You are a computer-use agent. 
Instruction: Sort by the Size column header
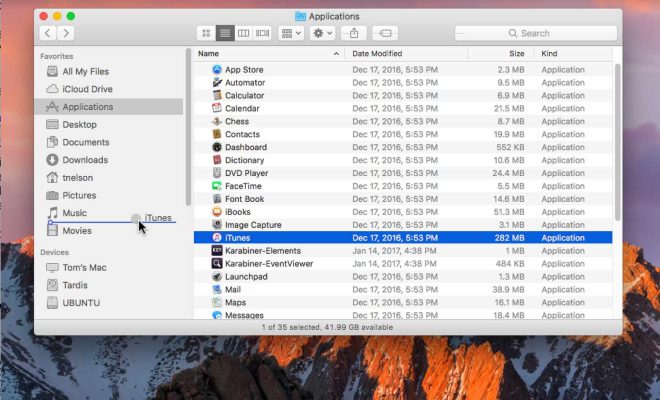pyautogui.click(x=500, y=53)
